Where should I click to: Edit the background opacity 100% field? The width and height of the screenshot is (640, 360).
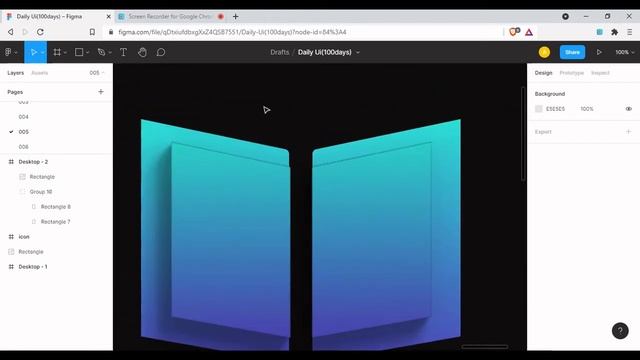tap(587, 109)
